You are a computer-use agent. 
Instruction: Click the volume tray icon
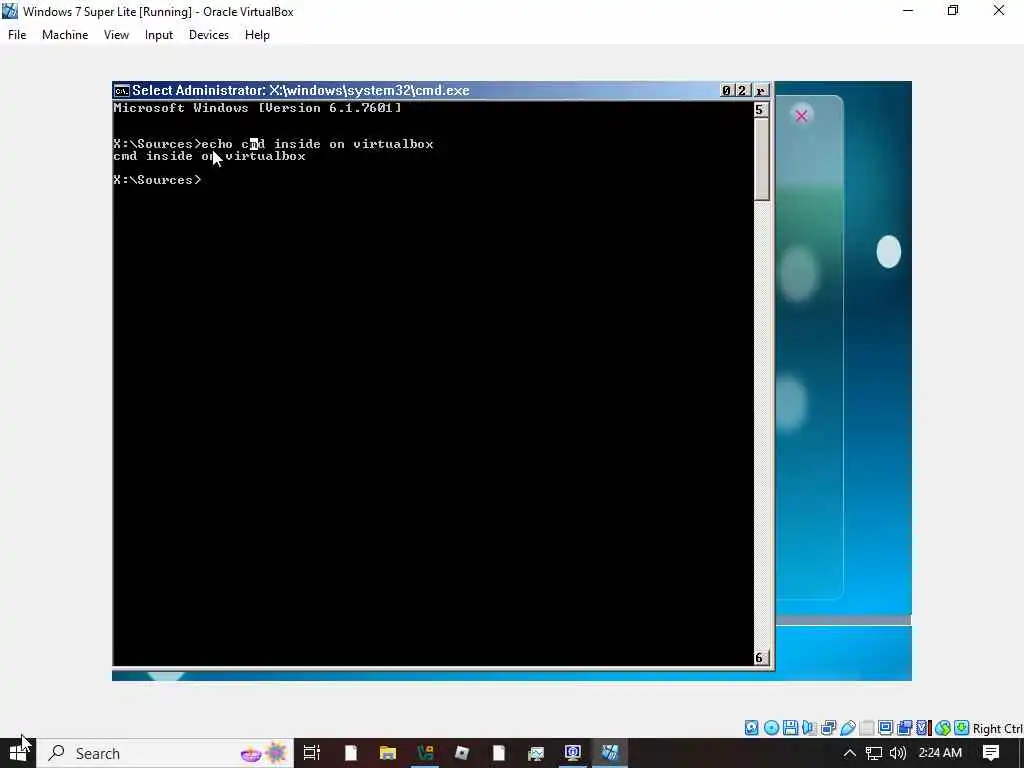click(x=898, y=753)
